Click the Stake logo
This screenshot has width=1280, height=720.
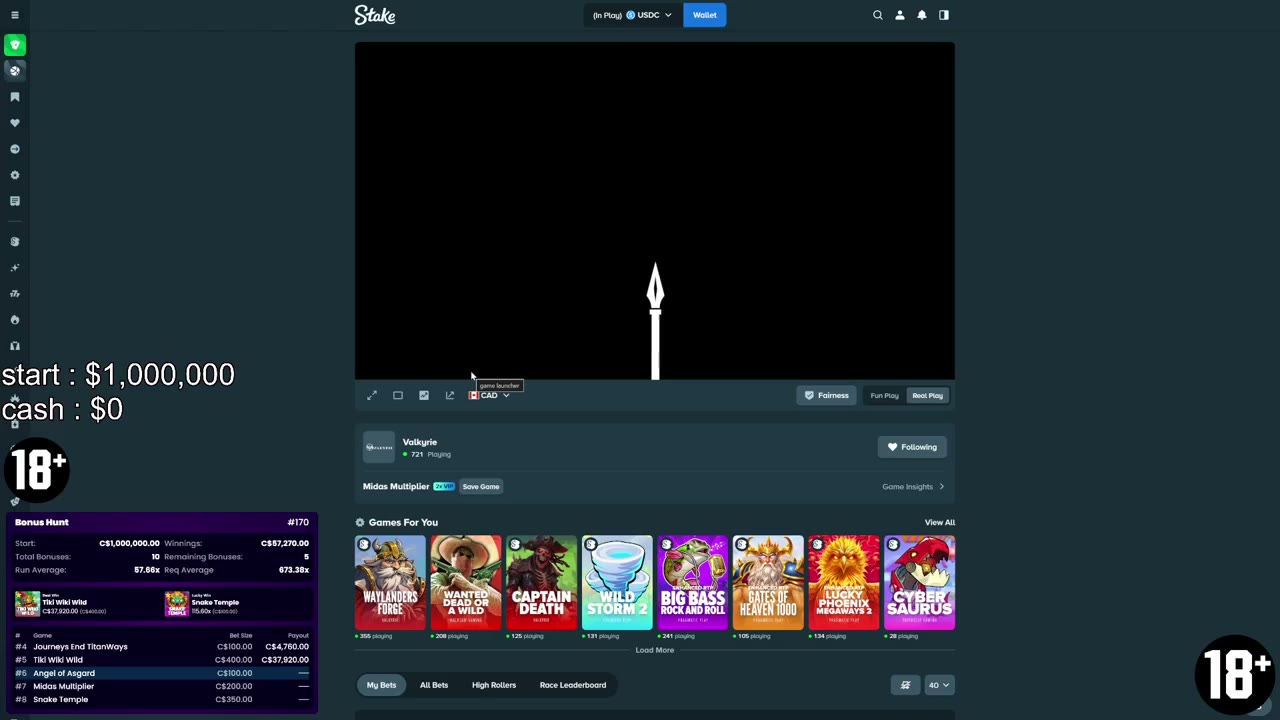coord(375,15)
